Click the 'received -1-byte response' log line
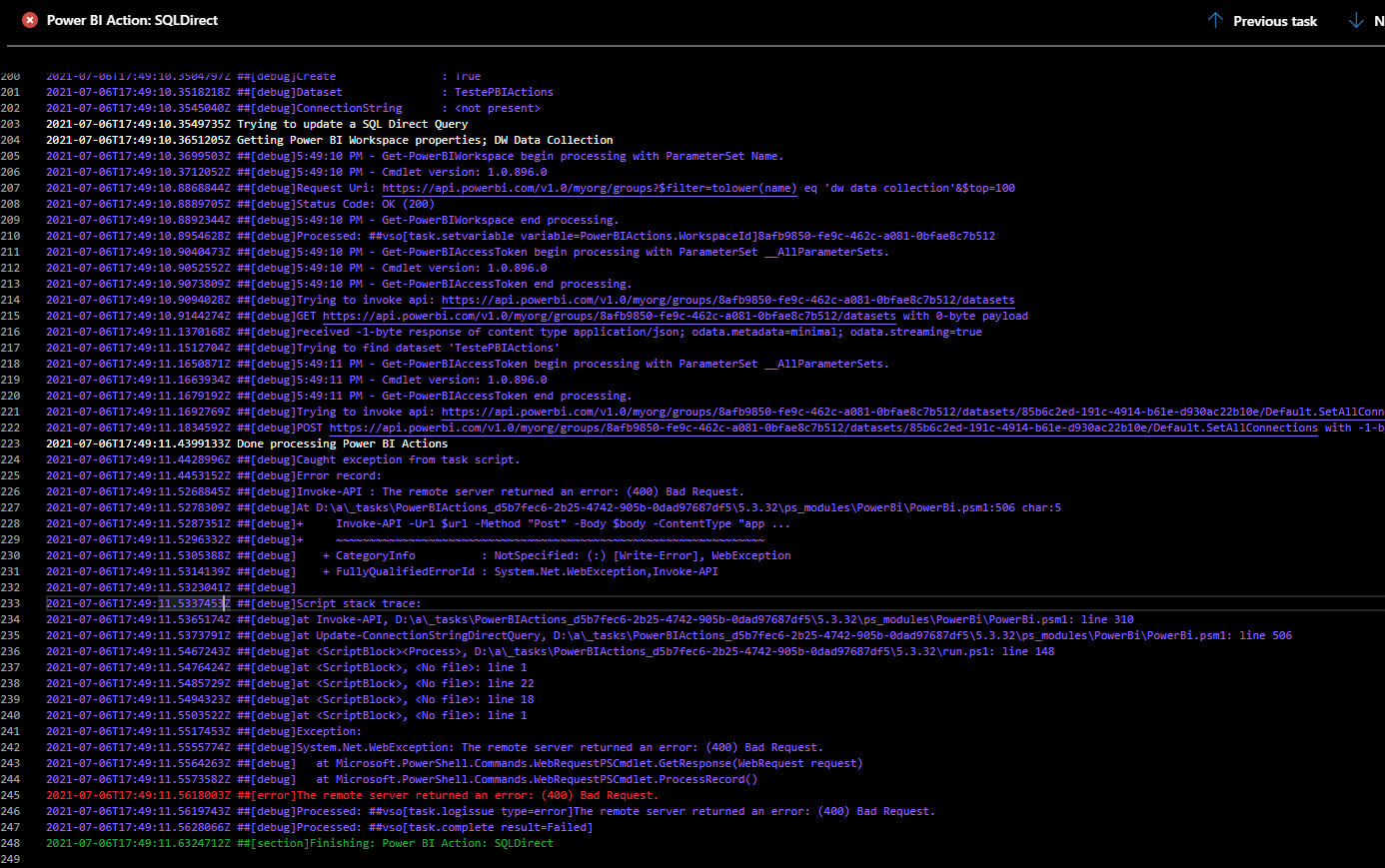This screenshot has width=1385, height=868. coord(514,332)
